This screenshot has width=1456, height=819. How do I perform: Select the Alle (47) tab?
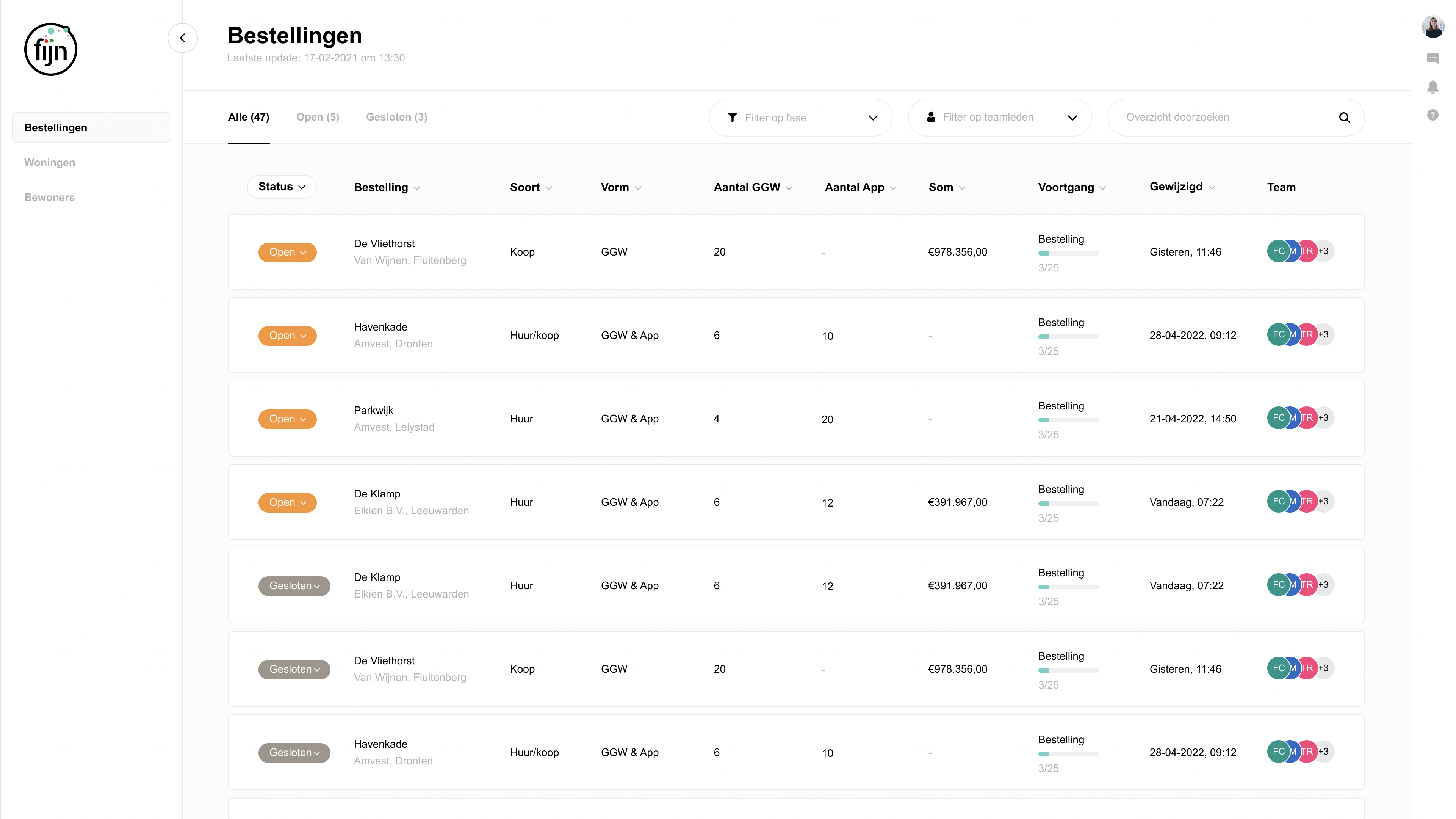[249, 117]
